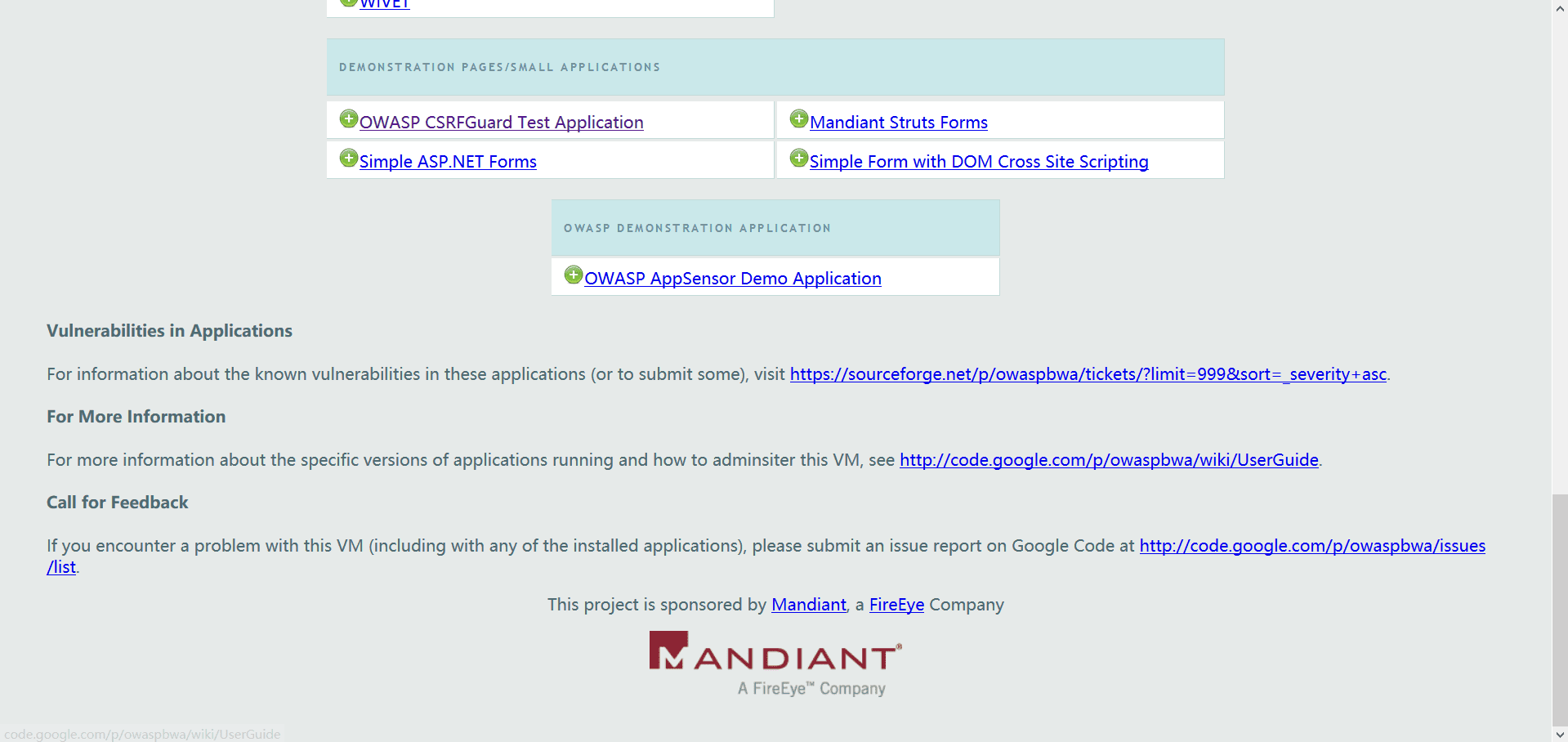Follow the FireEye text link

point(896,605)
